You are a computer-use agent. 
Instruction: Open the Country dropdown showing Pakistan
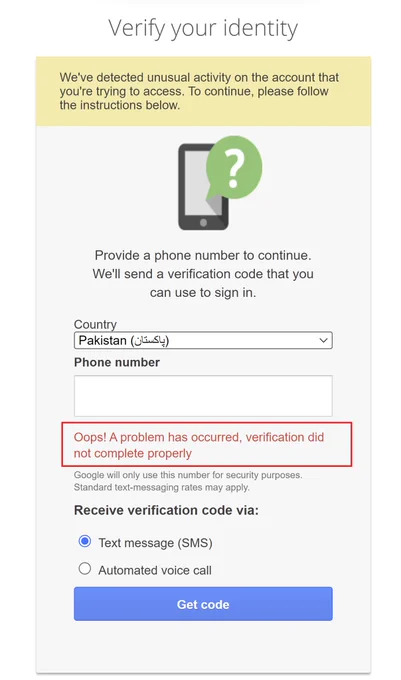(203, 340)
